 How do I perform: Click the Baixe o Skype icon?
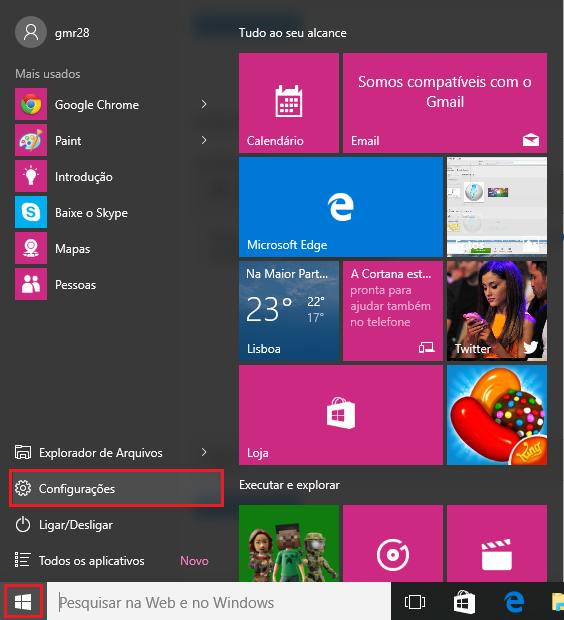tap(31, 212)
